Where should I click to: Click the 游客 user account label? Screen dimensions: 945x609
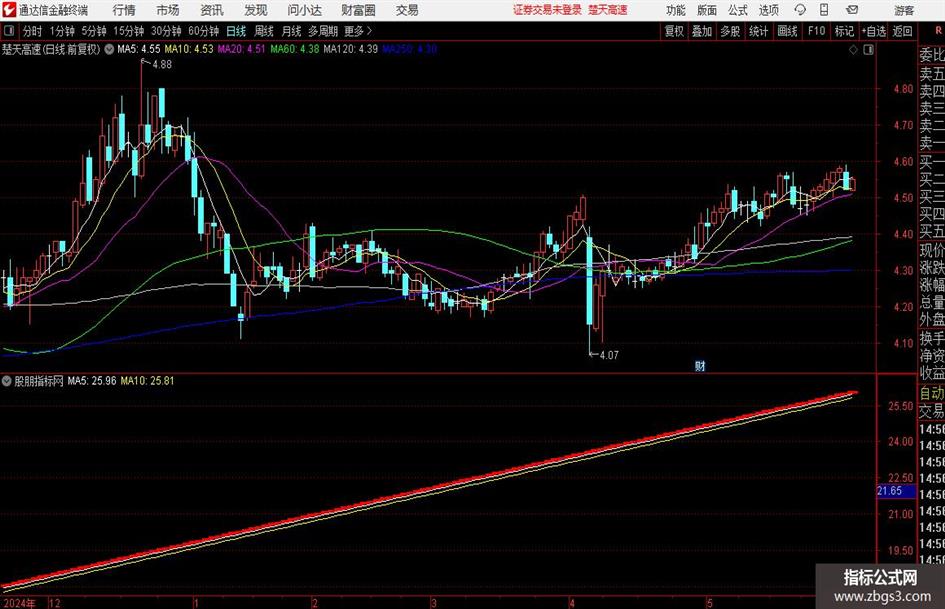pos(903,10)
